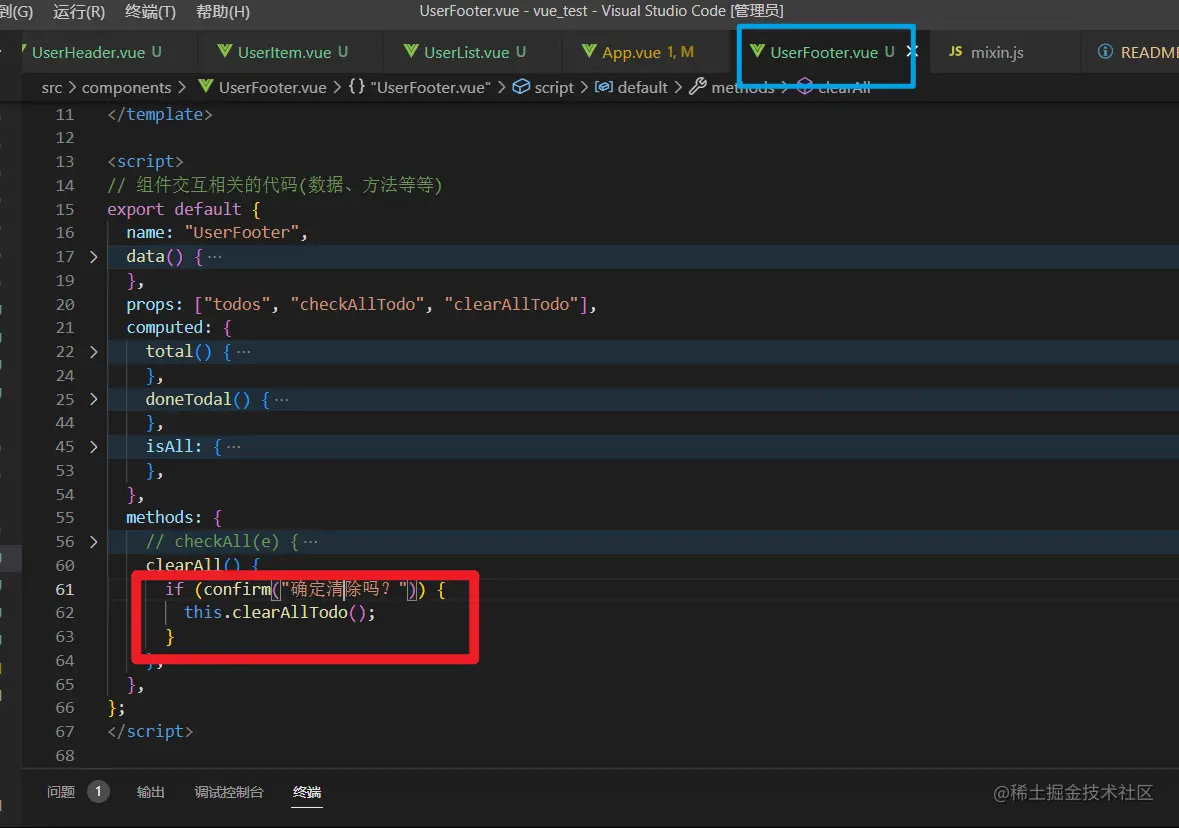Click line number 20 in the gutter
The image size is (1179, 828).
(65, 304)
